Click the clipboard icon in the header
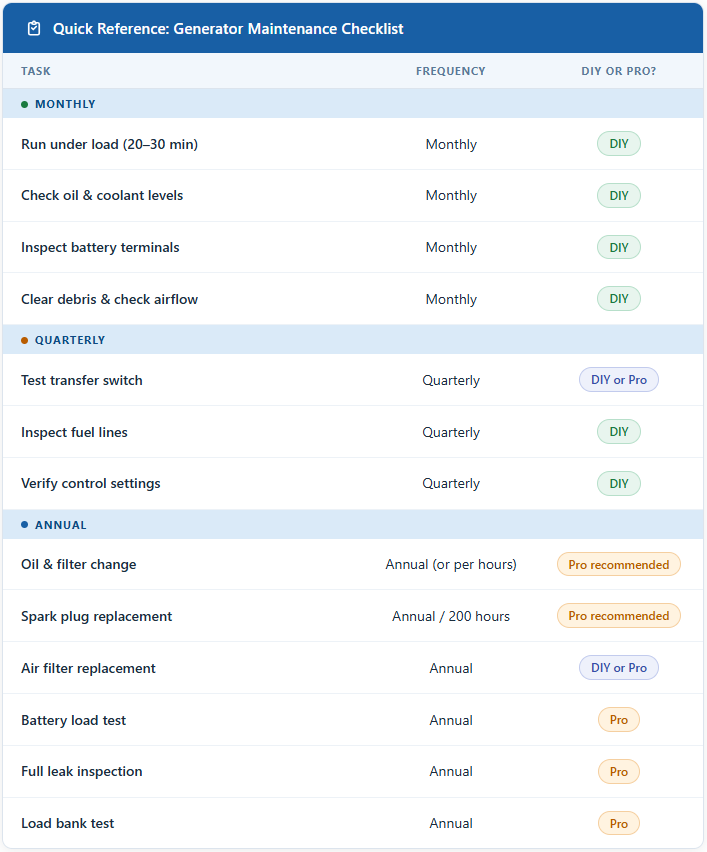 point(34,28)
